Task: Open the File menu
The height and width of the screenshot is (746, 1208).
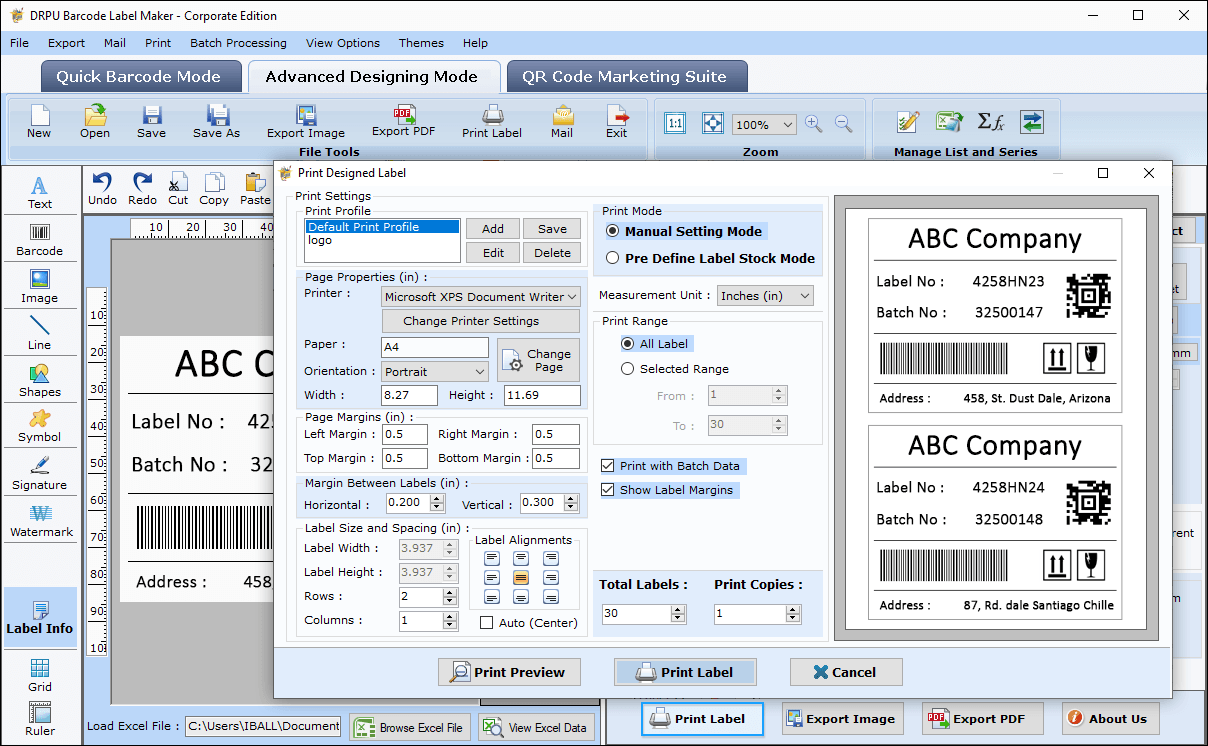Action: pos(19,43)
